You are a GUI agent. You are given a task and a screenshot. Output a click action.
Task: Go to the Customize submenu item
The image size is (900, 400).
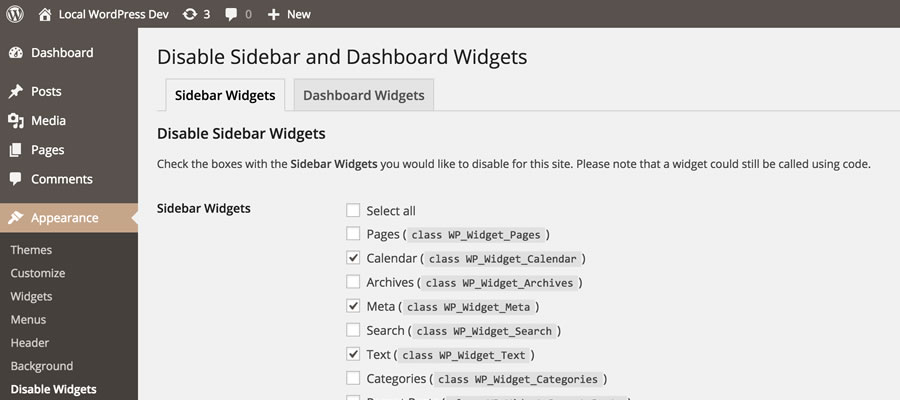pos(38,273)
